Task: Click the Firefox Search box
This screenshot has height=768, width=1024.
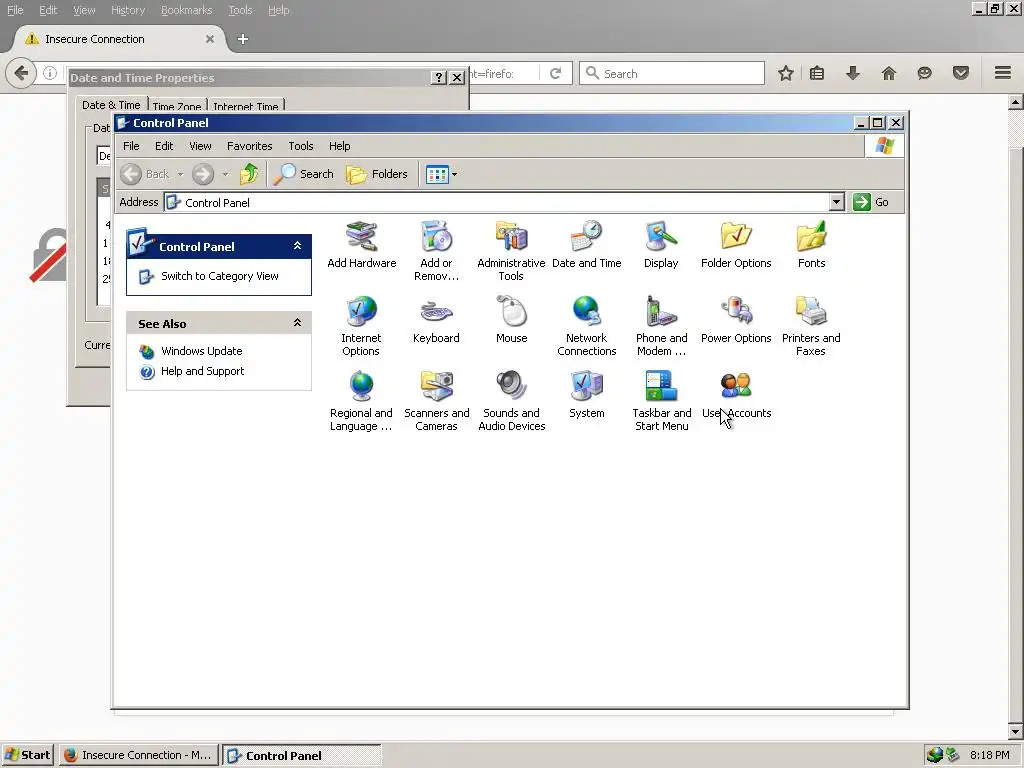Action: click(671, 73)
